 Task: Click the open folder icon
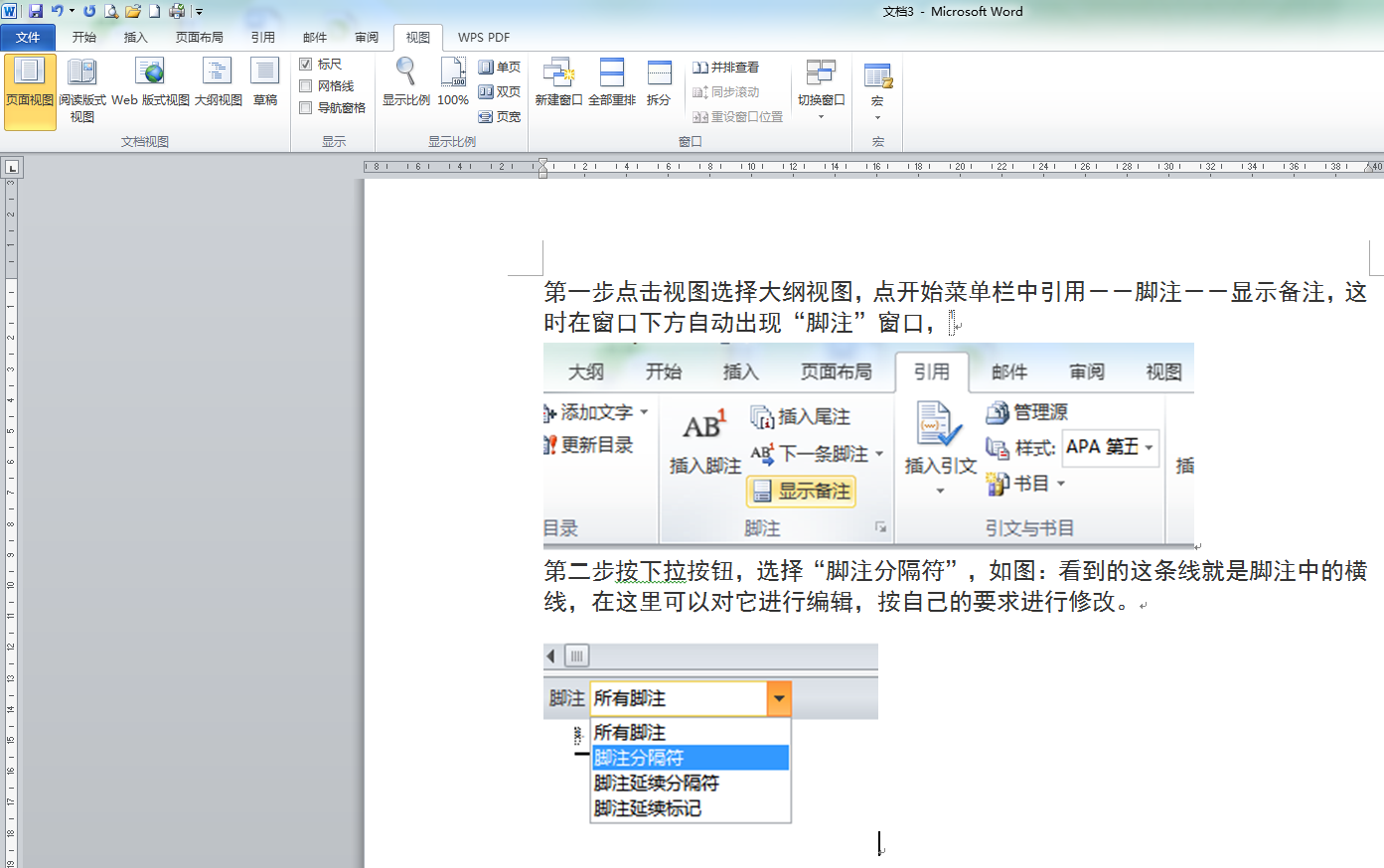[x=133, y=11]
